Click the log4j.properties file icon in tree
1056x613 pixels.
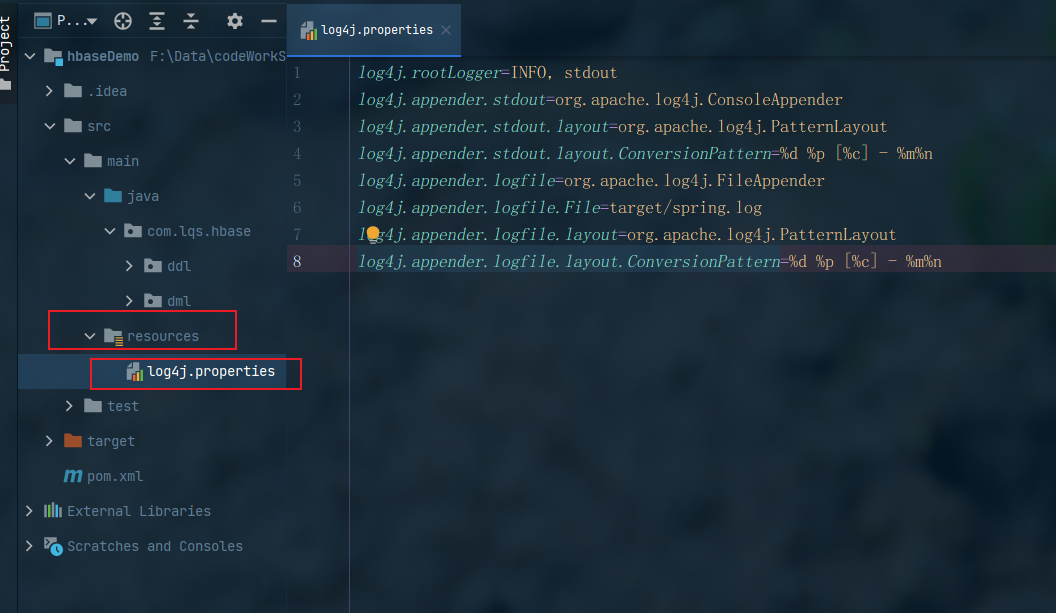tap(135, 372)
